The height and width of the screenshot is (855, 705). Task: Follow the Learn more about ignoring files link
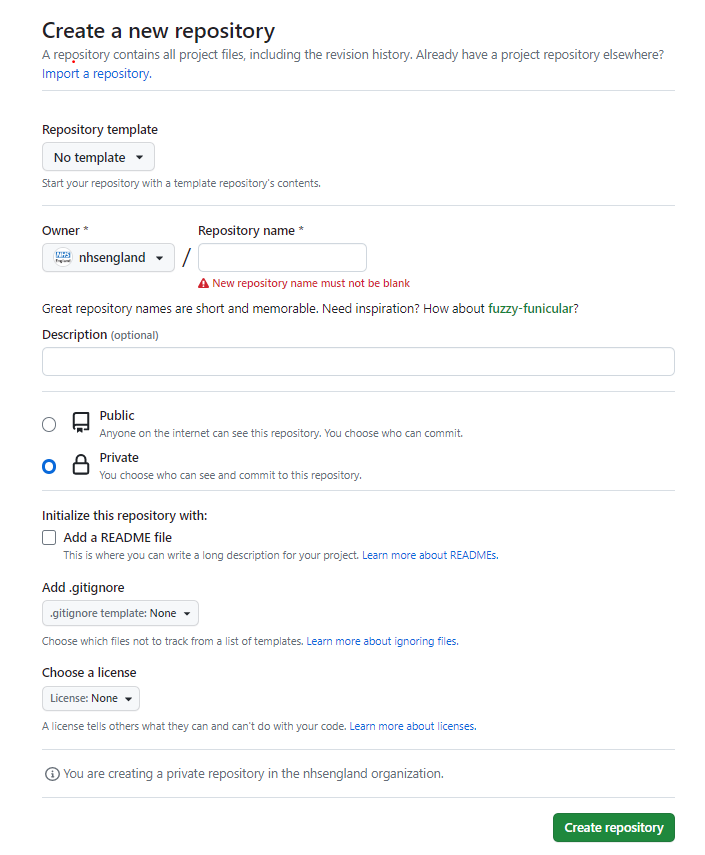click(x=382, y=641)
